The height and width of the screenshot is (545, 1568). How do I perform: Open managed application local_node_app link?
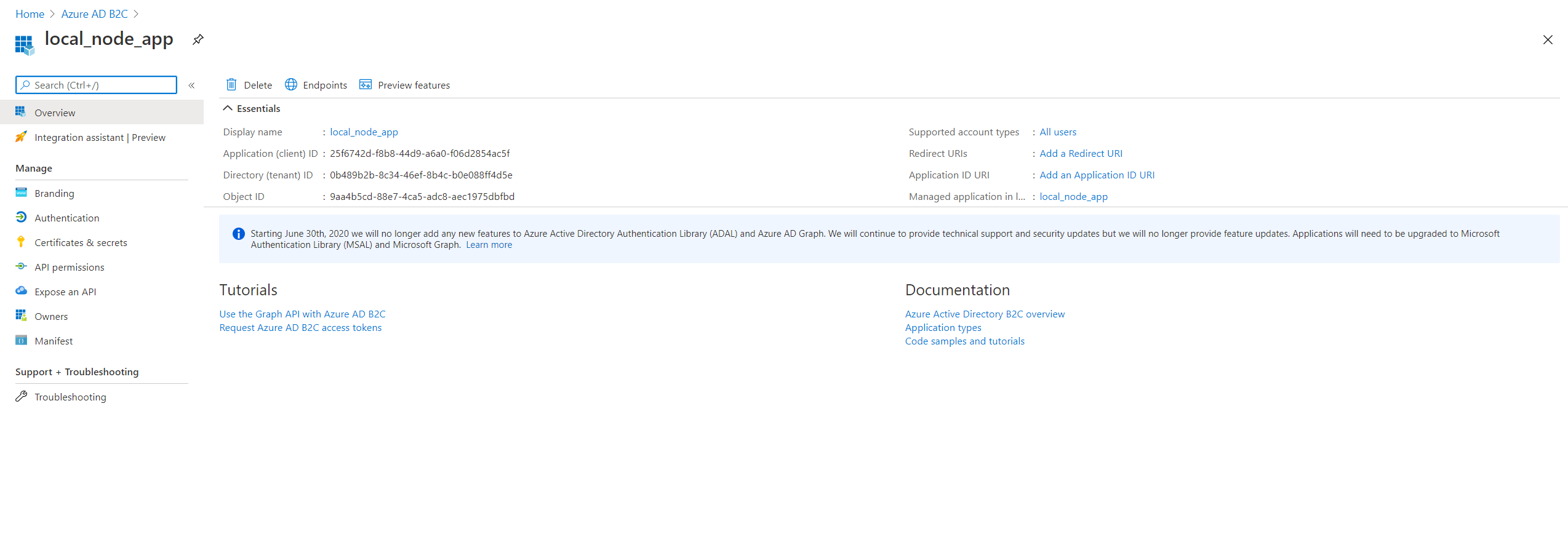click(x=1073, y=196)
